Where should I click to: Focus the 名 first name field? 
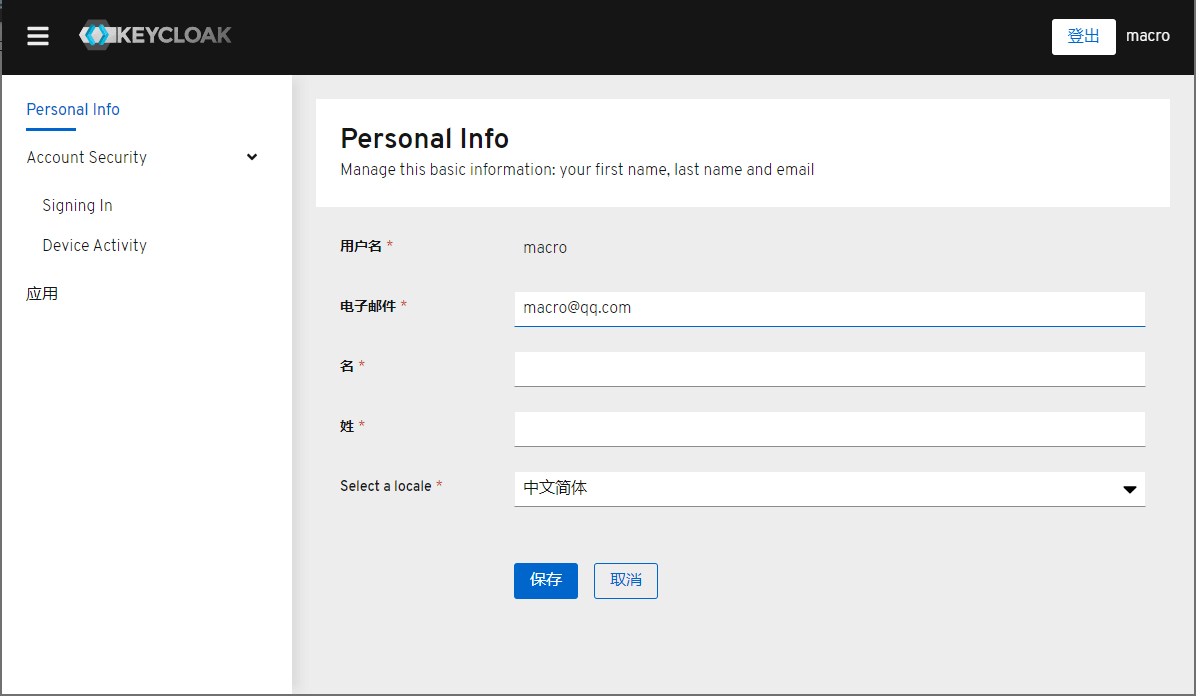829,369
